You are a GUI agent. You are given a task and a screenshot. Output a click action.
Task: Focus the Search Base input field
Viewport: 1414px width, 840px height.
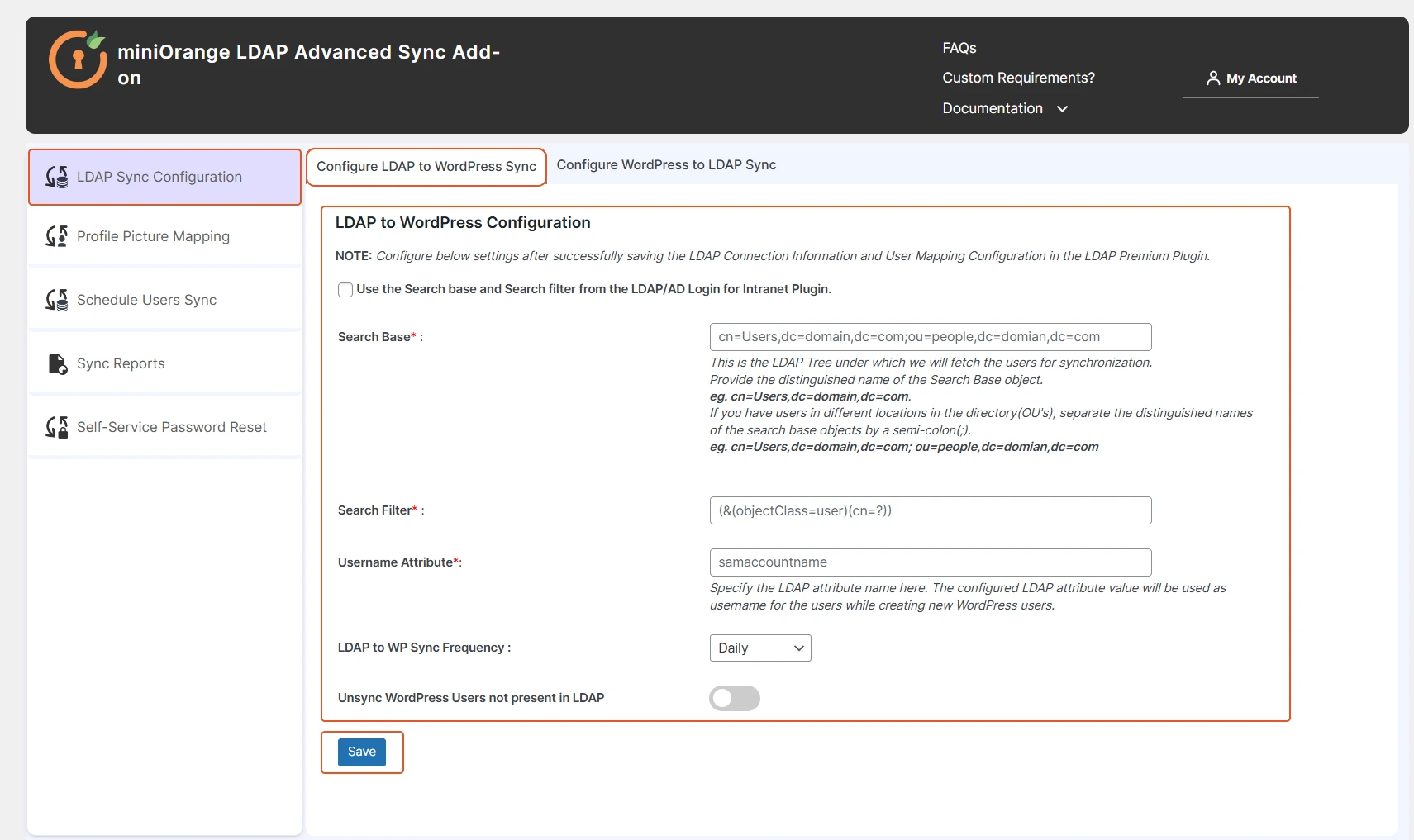[x=931, y=337]
